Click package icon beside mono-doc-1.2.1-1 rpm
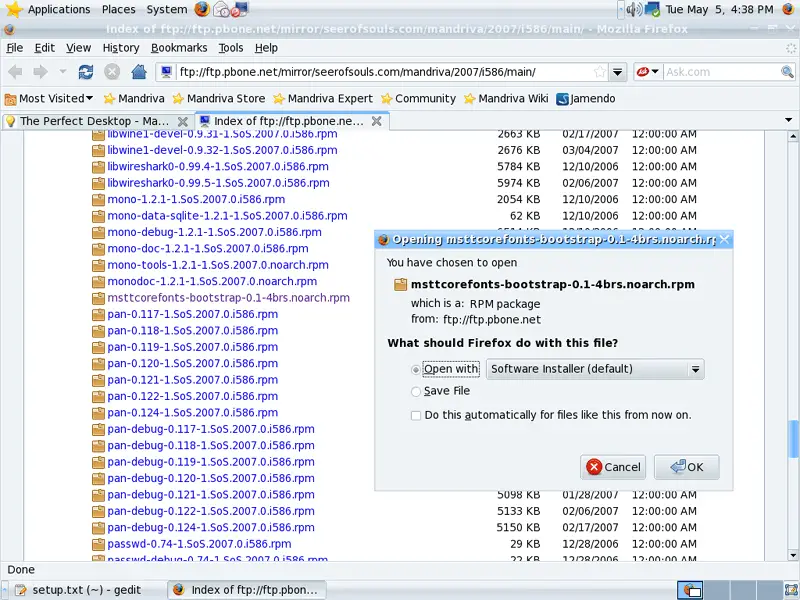Image resolution: width=800 pixels, height=600 pixels. [x=98, y=249]
